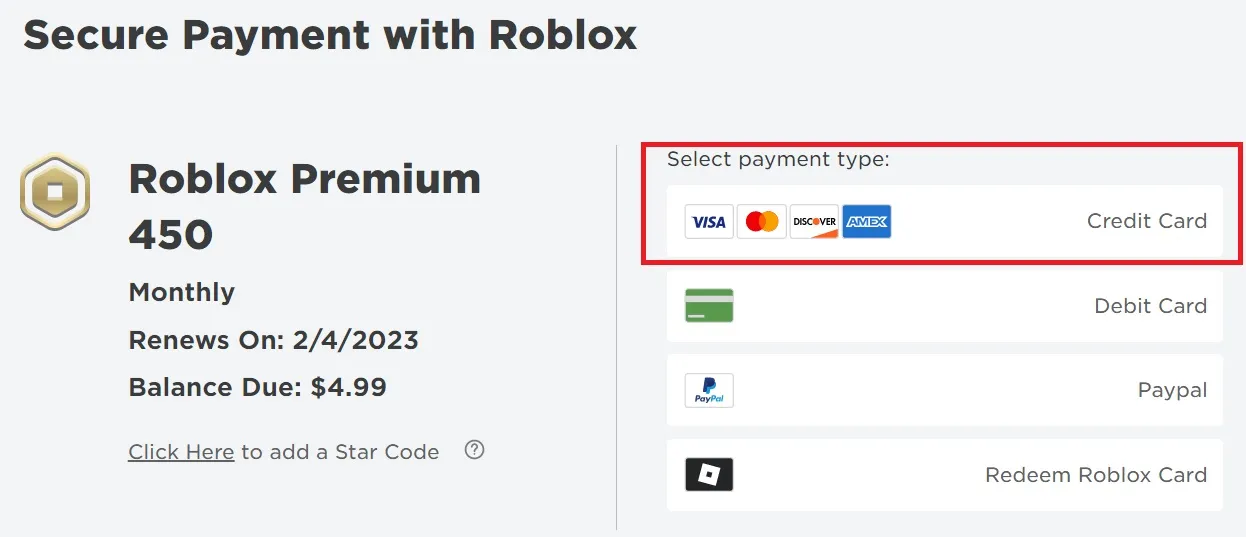The width and height of the screenshot is (1246, 537).
Task: Click the black Roblox card icon
Action: pyautogui.click(x=709, y=475)
